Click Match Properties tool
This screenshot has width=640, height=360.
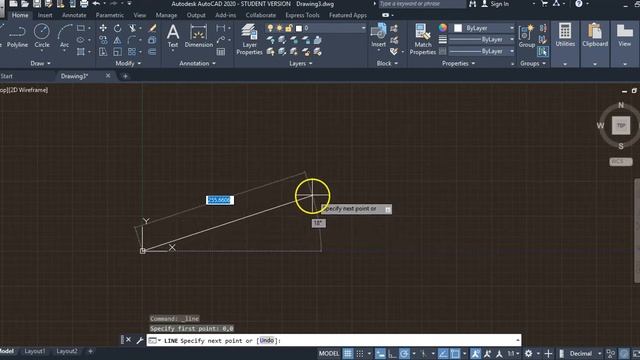[x=422, y=39]
